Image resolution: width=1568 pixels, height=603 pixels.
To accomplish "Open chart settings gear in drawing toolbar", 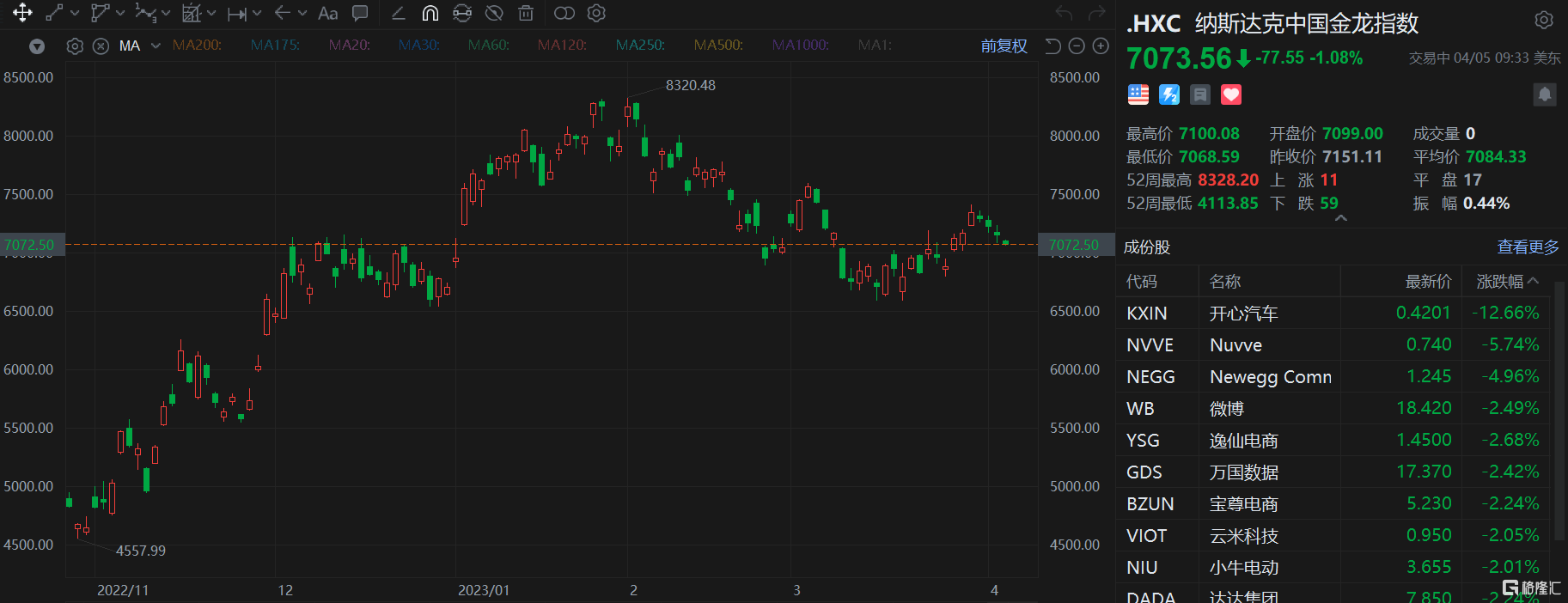I will 596,13.
